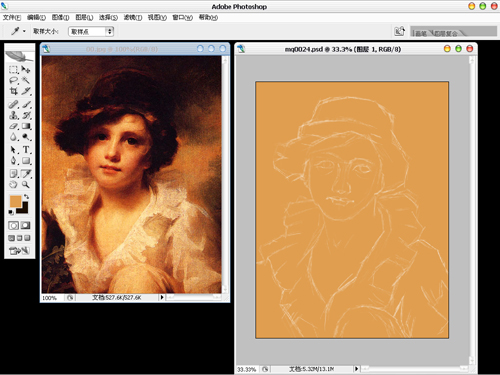Select the Rectangular Marquee tool
Image resolution: width=500 pixels, height=375 pixels.
point(13,69)
